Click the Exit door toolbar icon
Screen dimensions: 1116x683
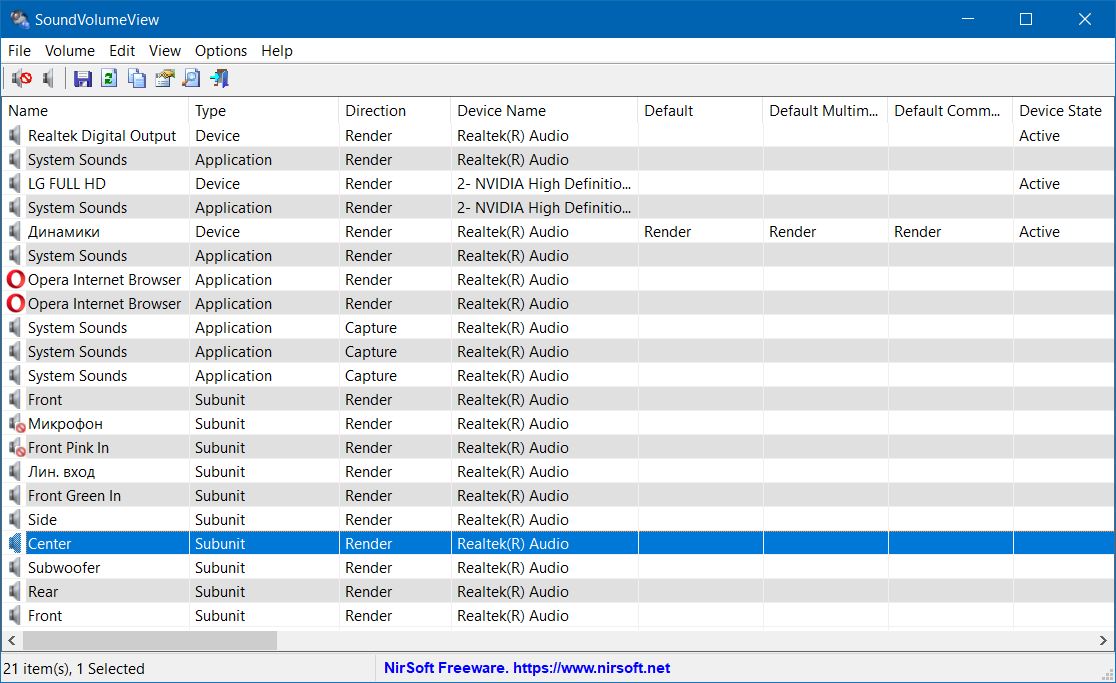(219, 78)
